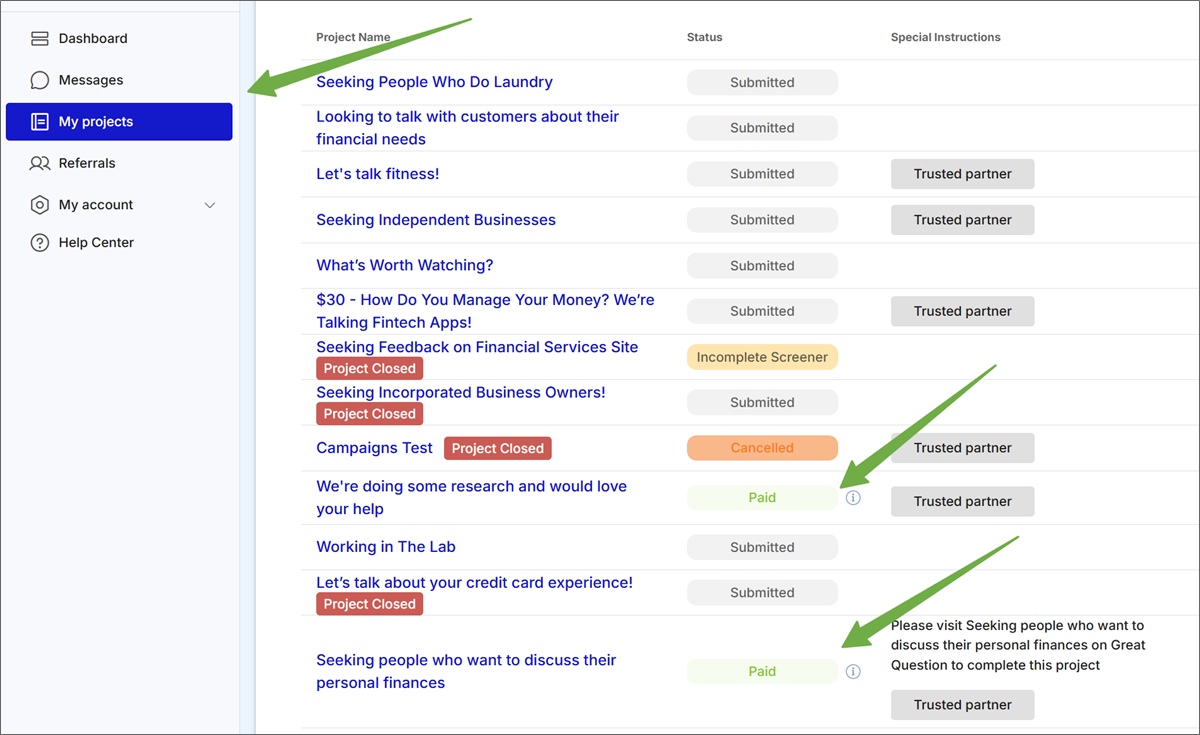1200x735 pixels.
Task: Click the Referrals people icon
Action: click(x=40, y=163)
